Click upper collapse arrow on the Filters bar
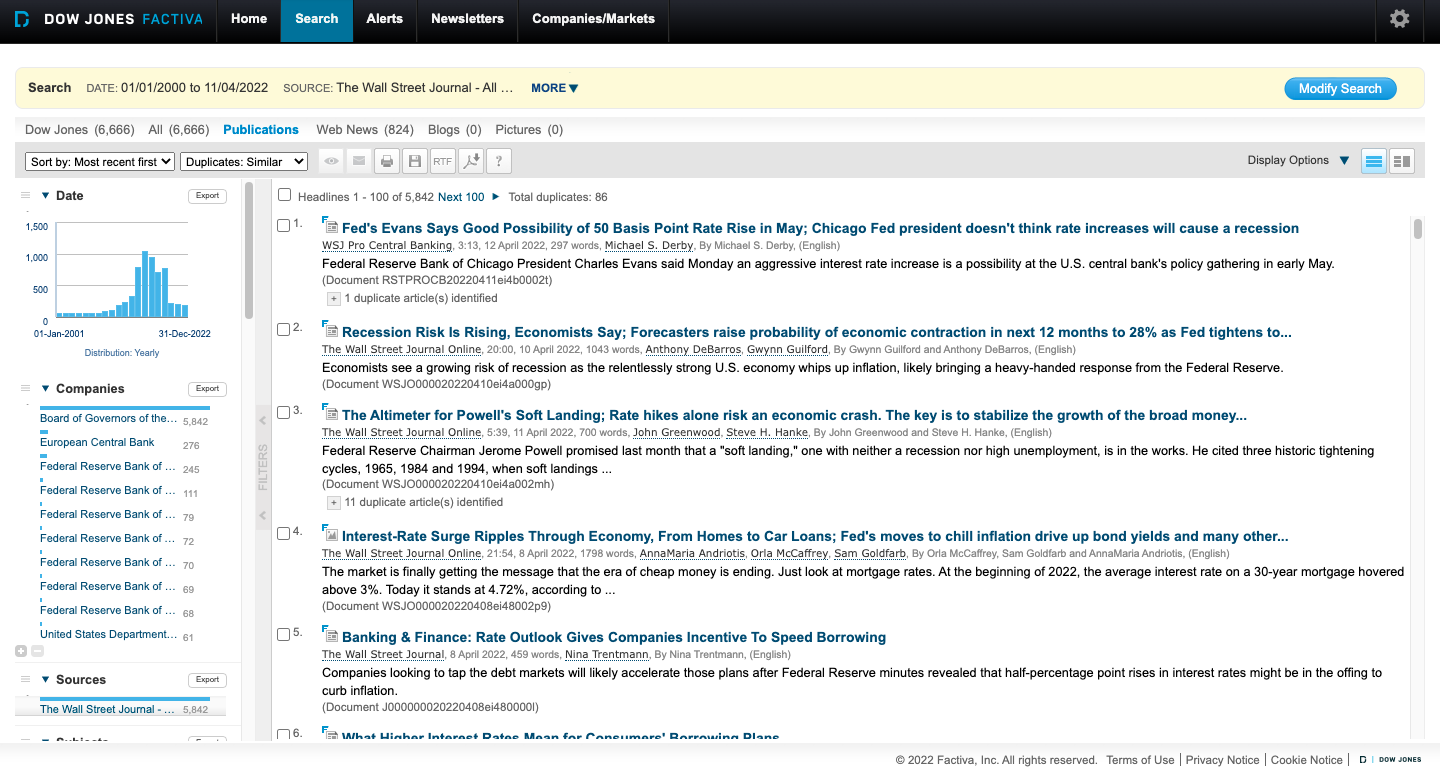Viewport: 1440px width, 771px height. pyautogui.click(x=263, y=421)
